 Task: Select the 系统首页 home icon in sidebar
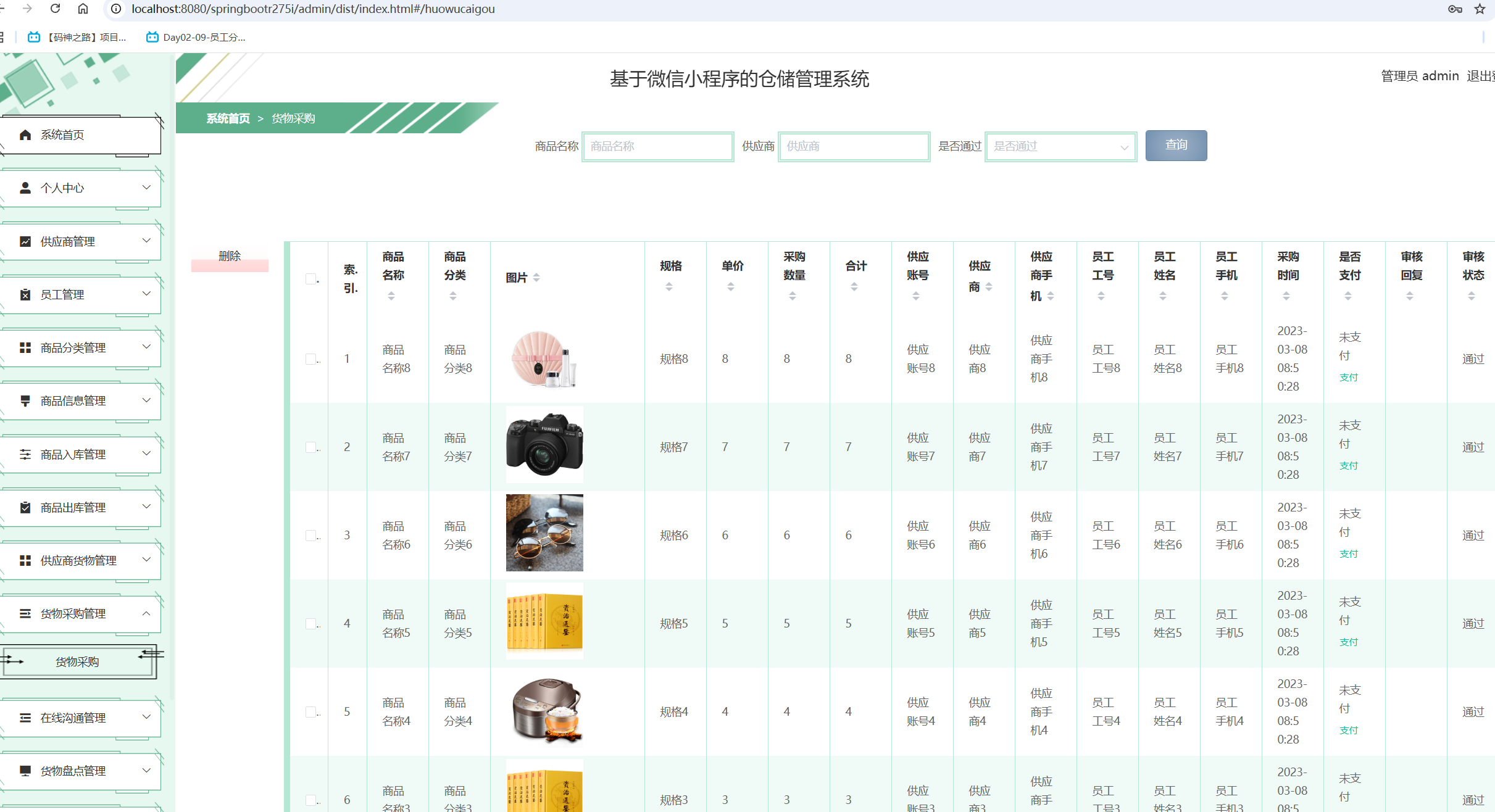click(25, 135)
